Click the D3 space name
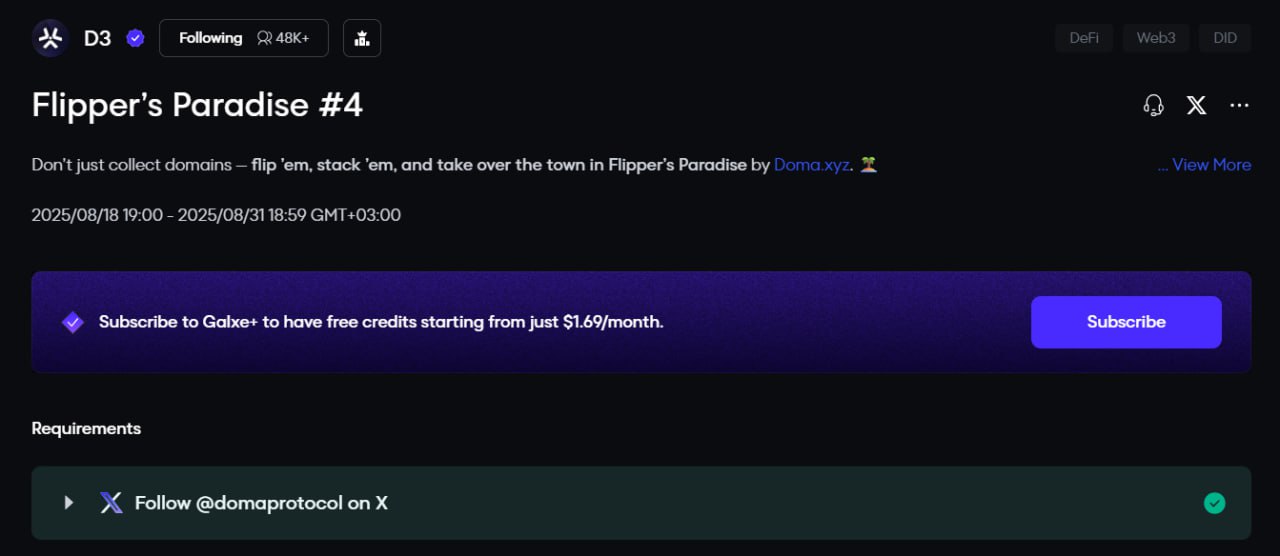 (x=97, y=38)
